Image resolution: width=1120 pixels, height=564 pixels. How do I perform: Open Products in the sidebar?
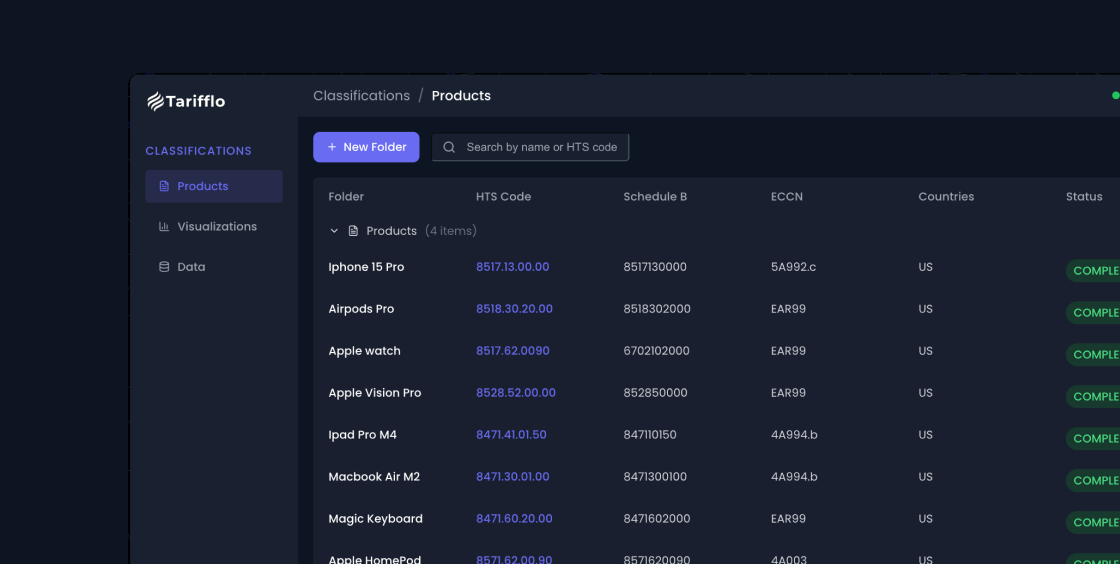(214, 186)
